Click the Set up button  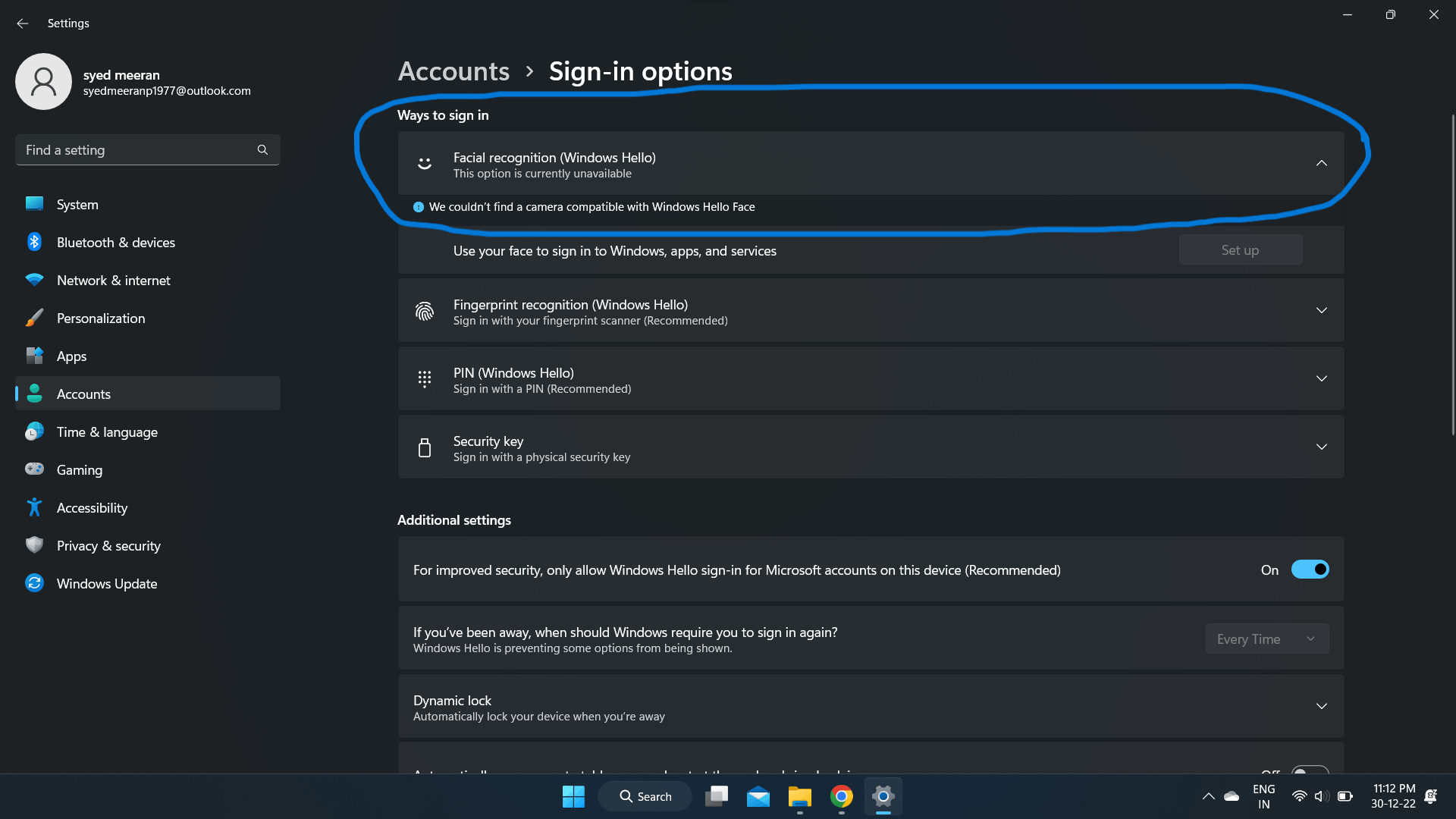coord(1240,250)
